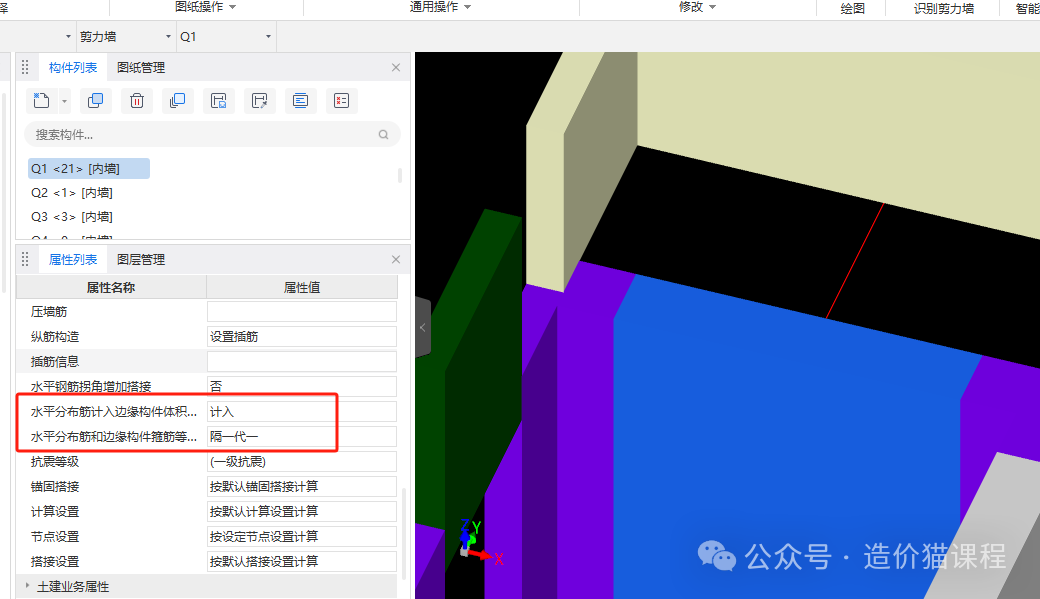Viewport: 1040px width, 599px height.
Task: Click the New component icon
Action: (42, 101)
